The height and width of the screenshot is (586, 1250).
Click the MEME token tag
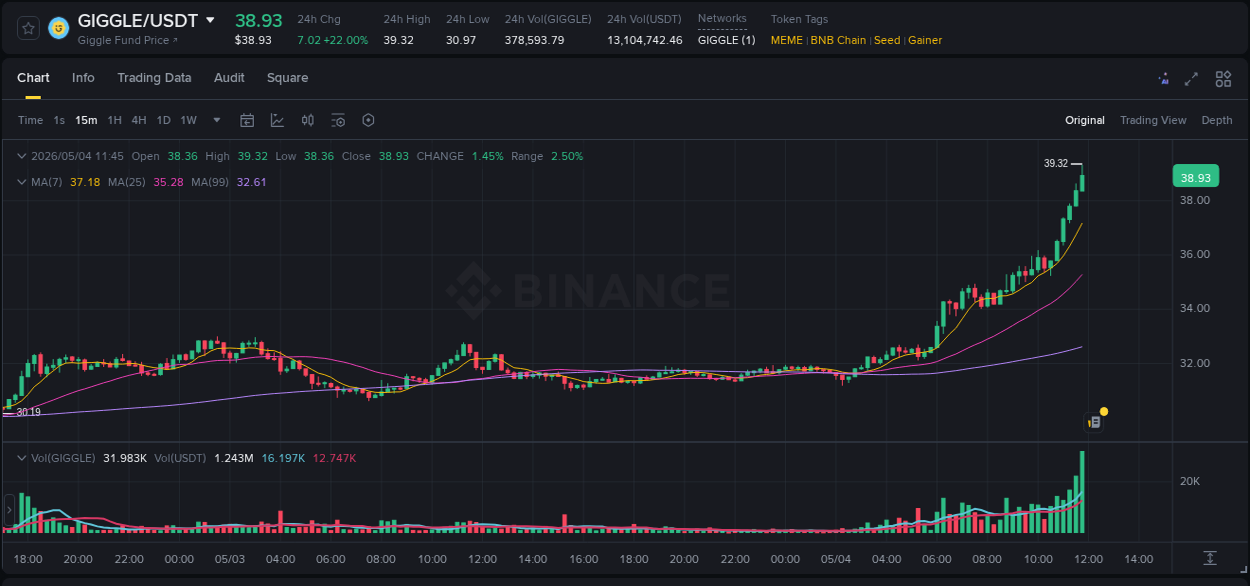787,40
